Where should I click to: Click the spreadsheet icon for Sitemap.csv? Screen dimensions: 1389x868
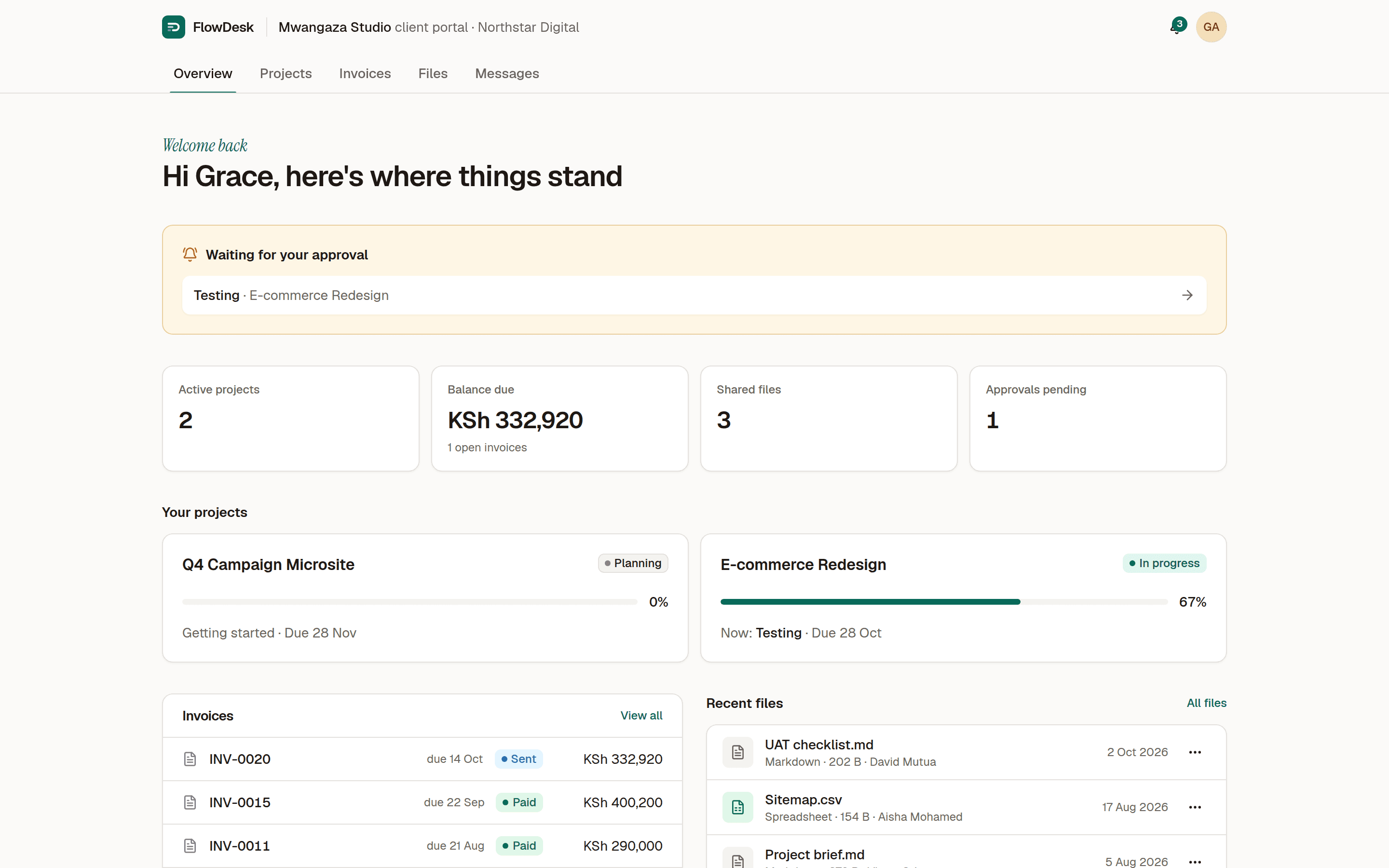(x=737, y=807)
